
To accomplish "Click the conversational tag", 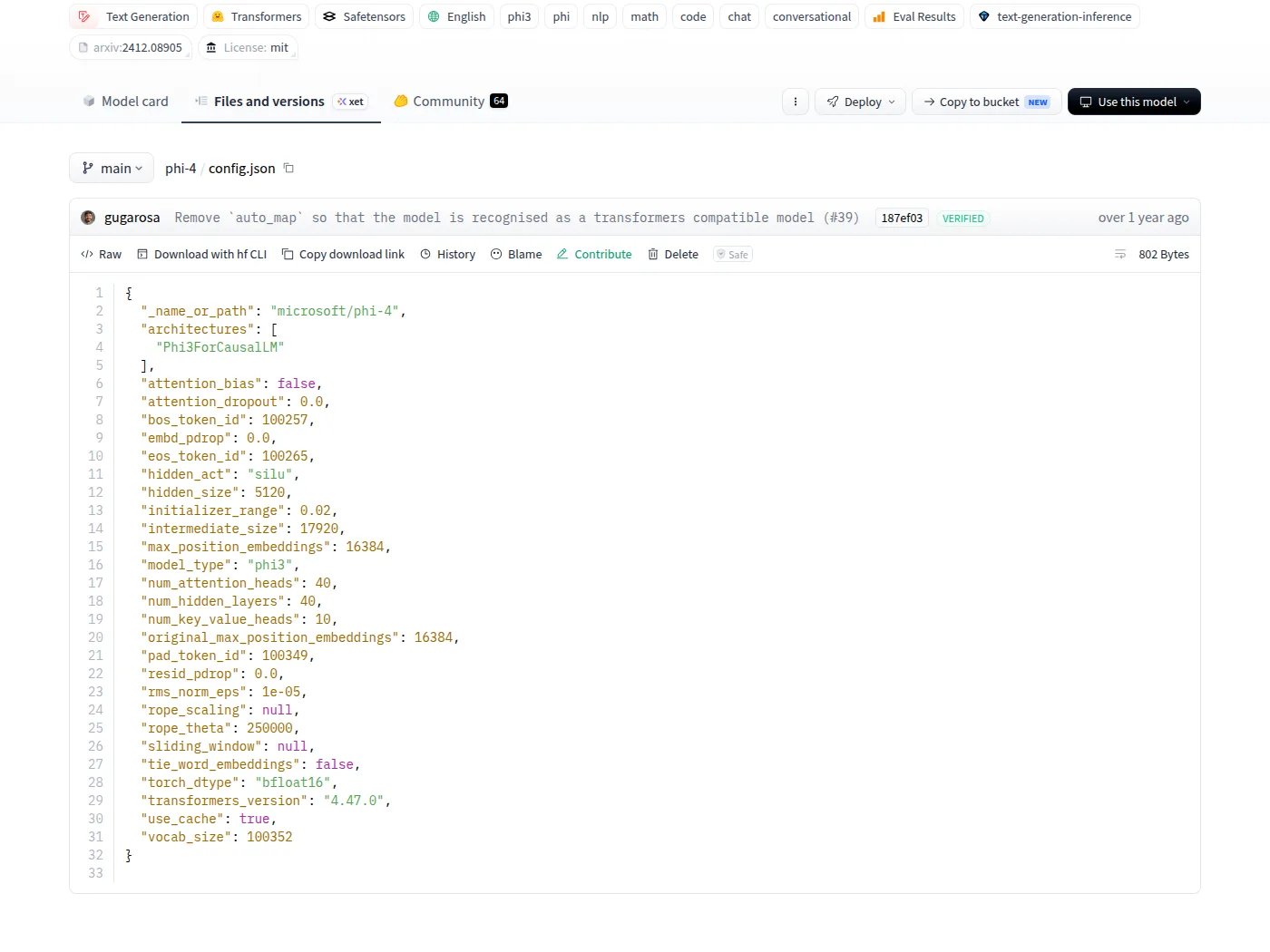I will [812, 16].
